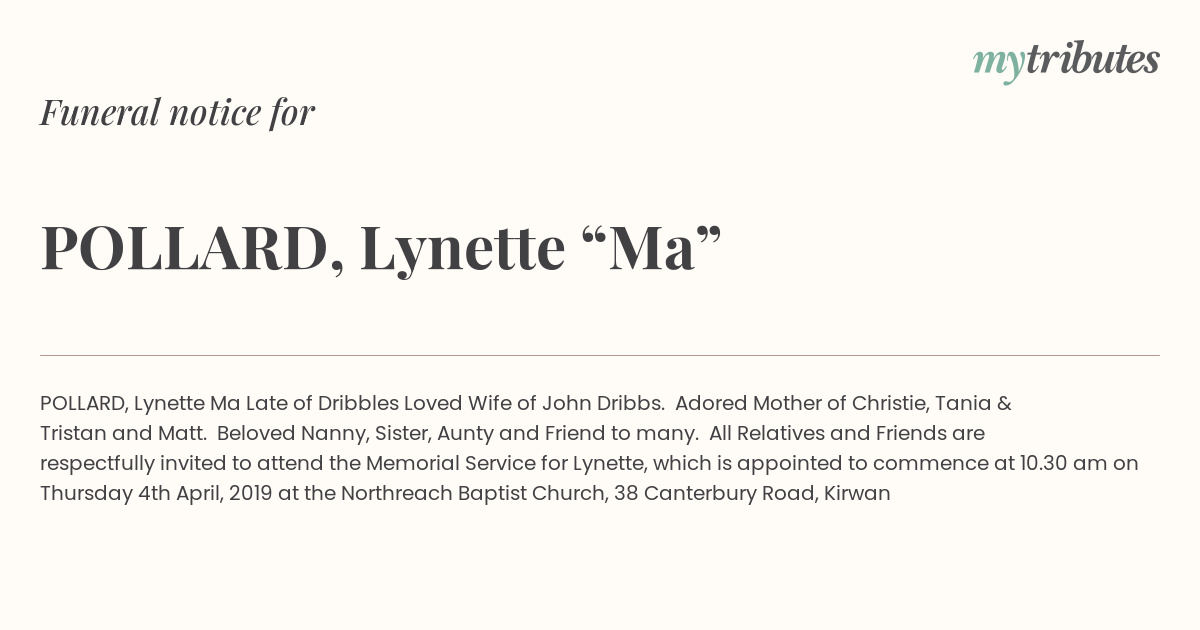Click the mytributes logo
Screen dimensions: 1200x630
pos(1066,61)
